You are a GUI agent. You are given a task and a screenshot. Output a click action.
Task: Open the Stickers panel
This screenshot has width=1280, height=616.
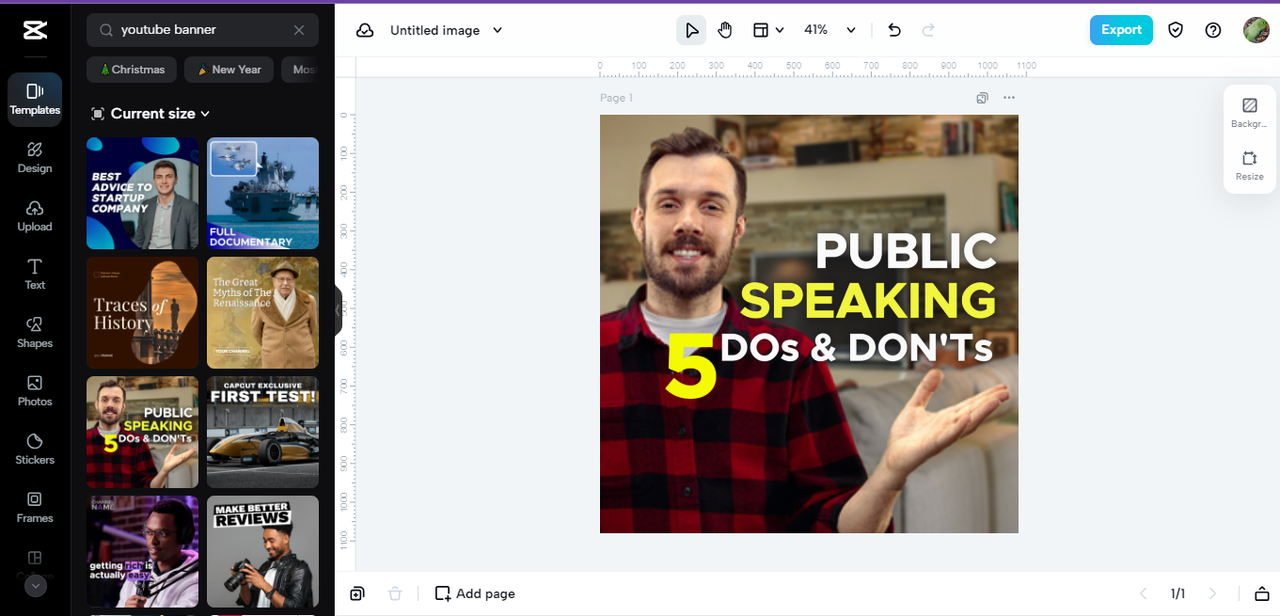(34, 449)
